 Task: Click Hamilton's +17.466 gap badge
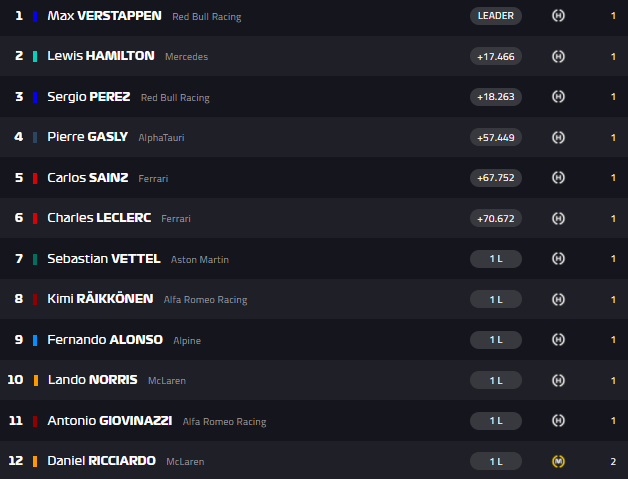click(495, 56)
